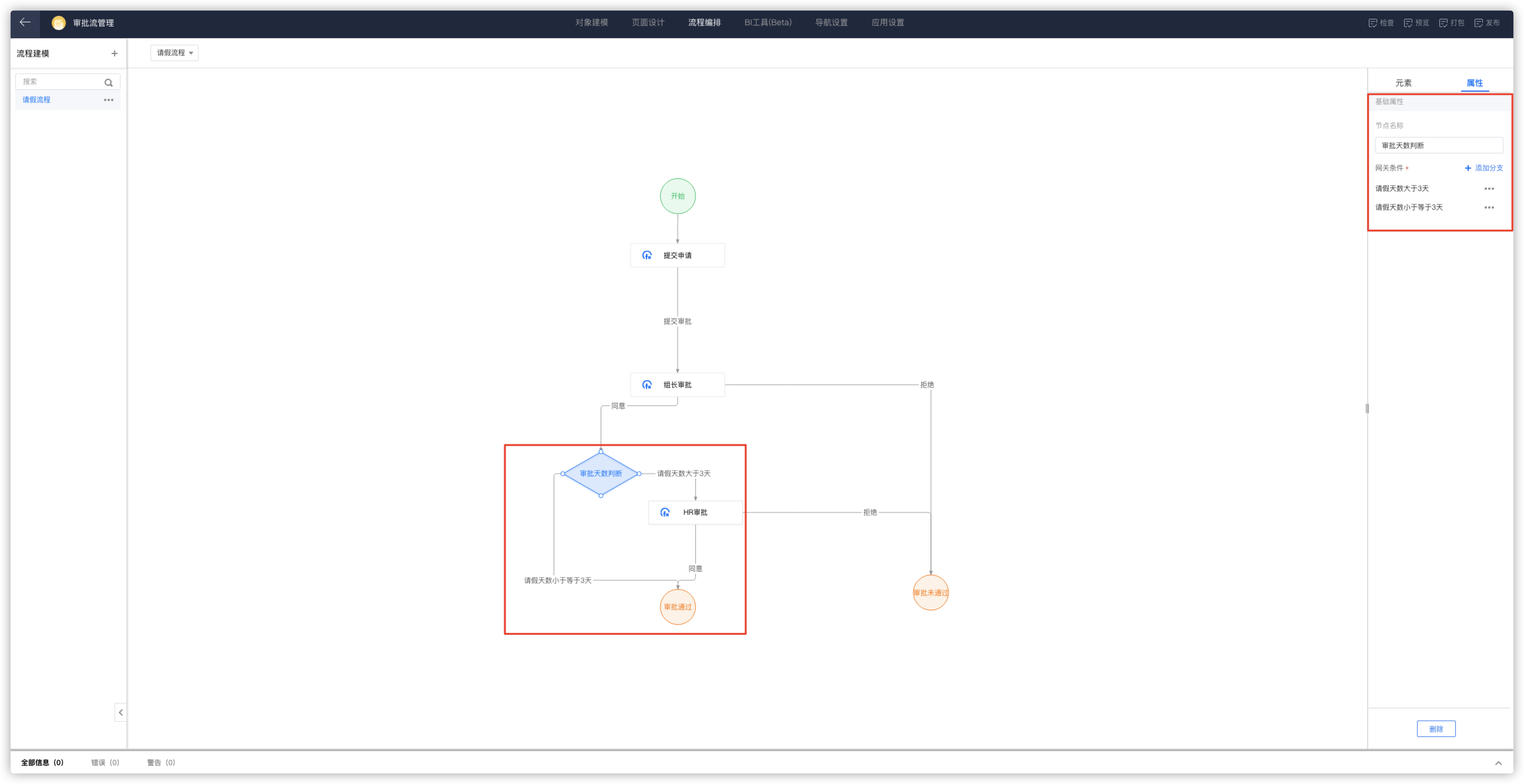The width and height of the screenshot is (1524, 784).
Task: Click the yellow app logo icon
Action: (58, 23)
